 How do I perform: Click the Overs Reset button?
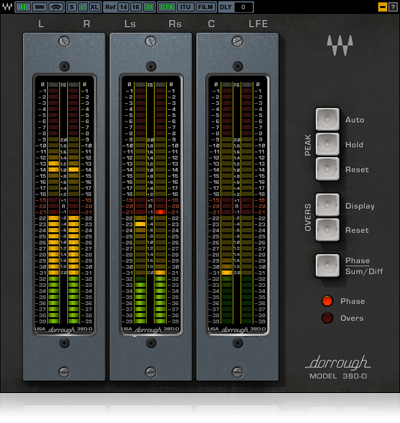point(327,230)
